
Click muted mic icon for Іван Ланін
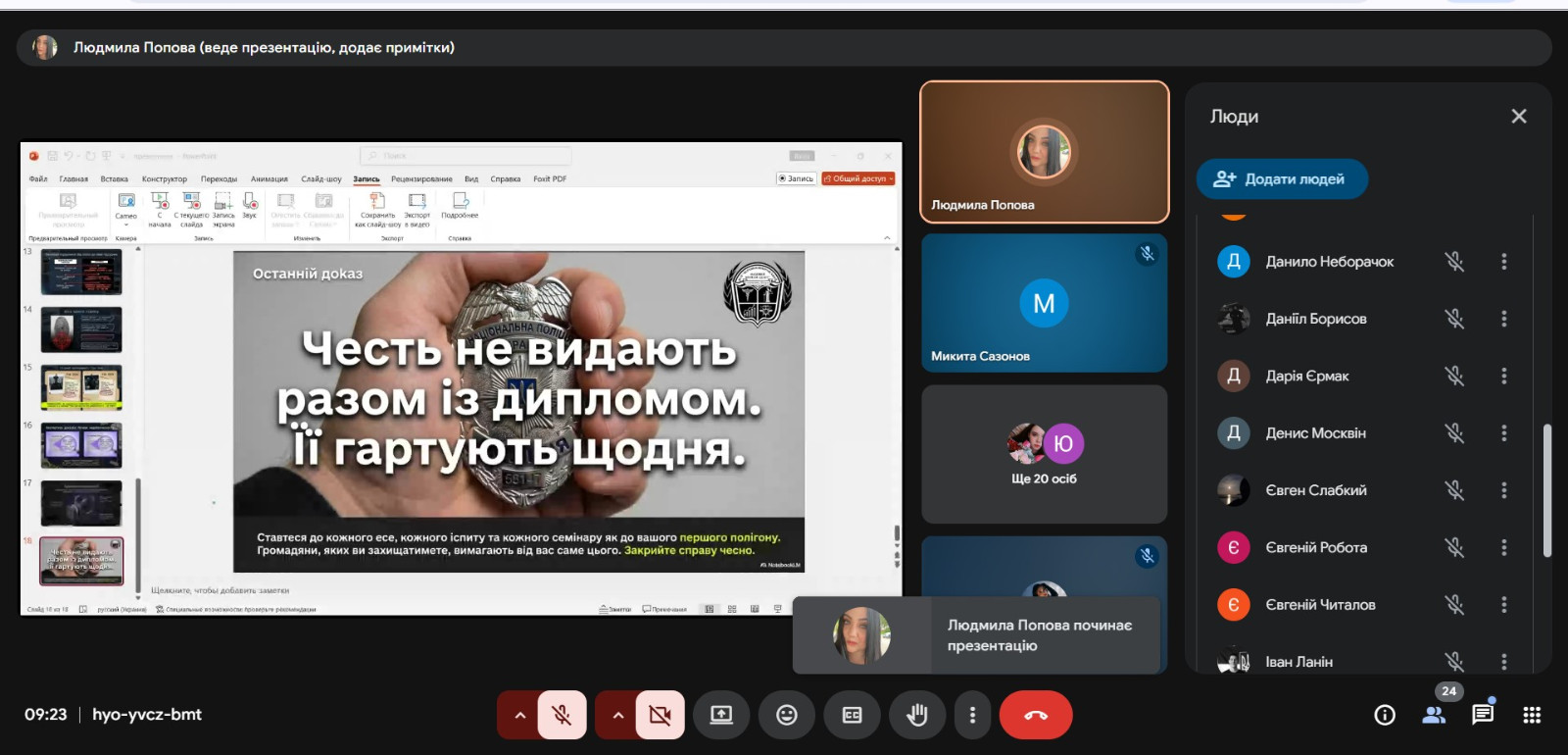tap(1454, 661)
